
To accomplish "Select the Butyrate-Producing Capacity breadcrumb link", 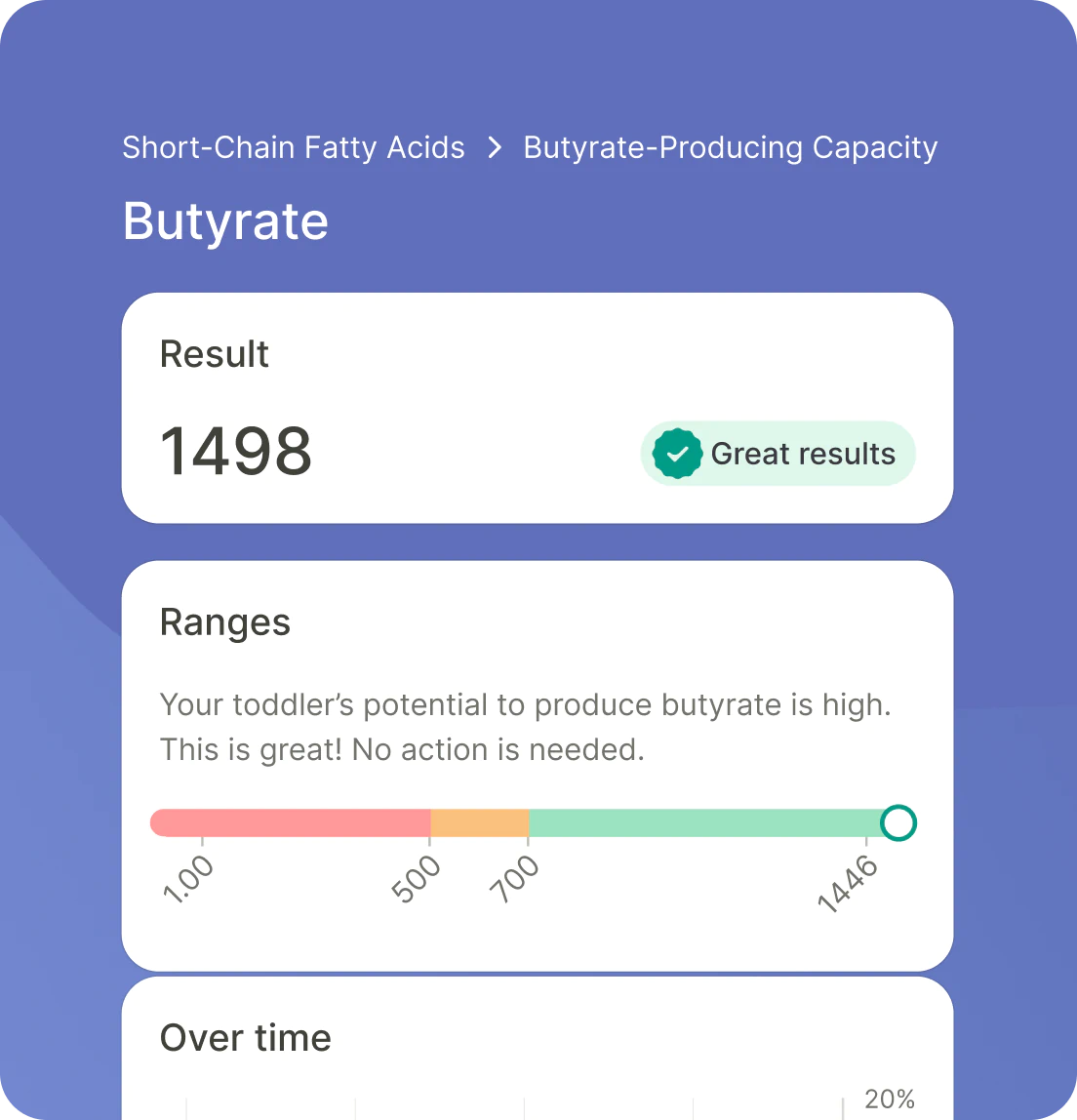I will coord(730,146).
